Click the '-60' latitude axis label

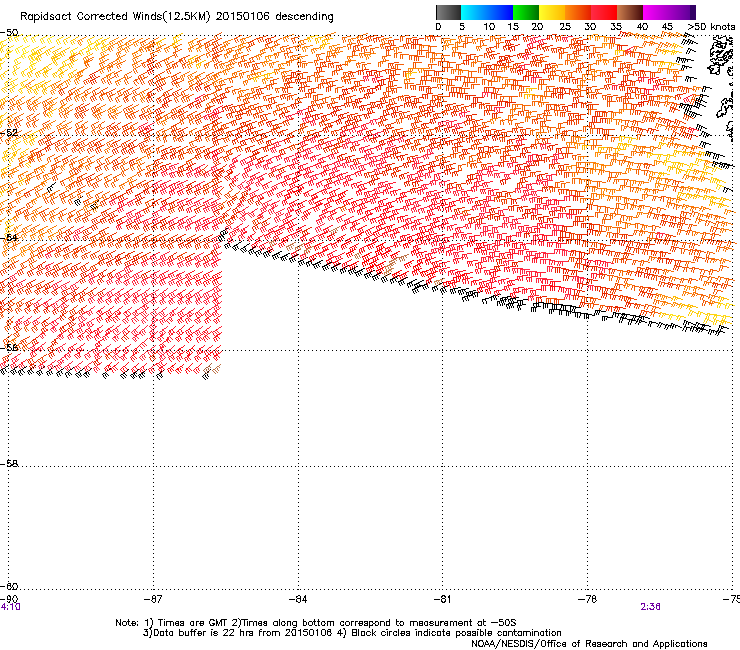click(9, 586)
